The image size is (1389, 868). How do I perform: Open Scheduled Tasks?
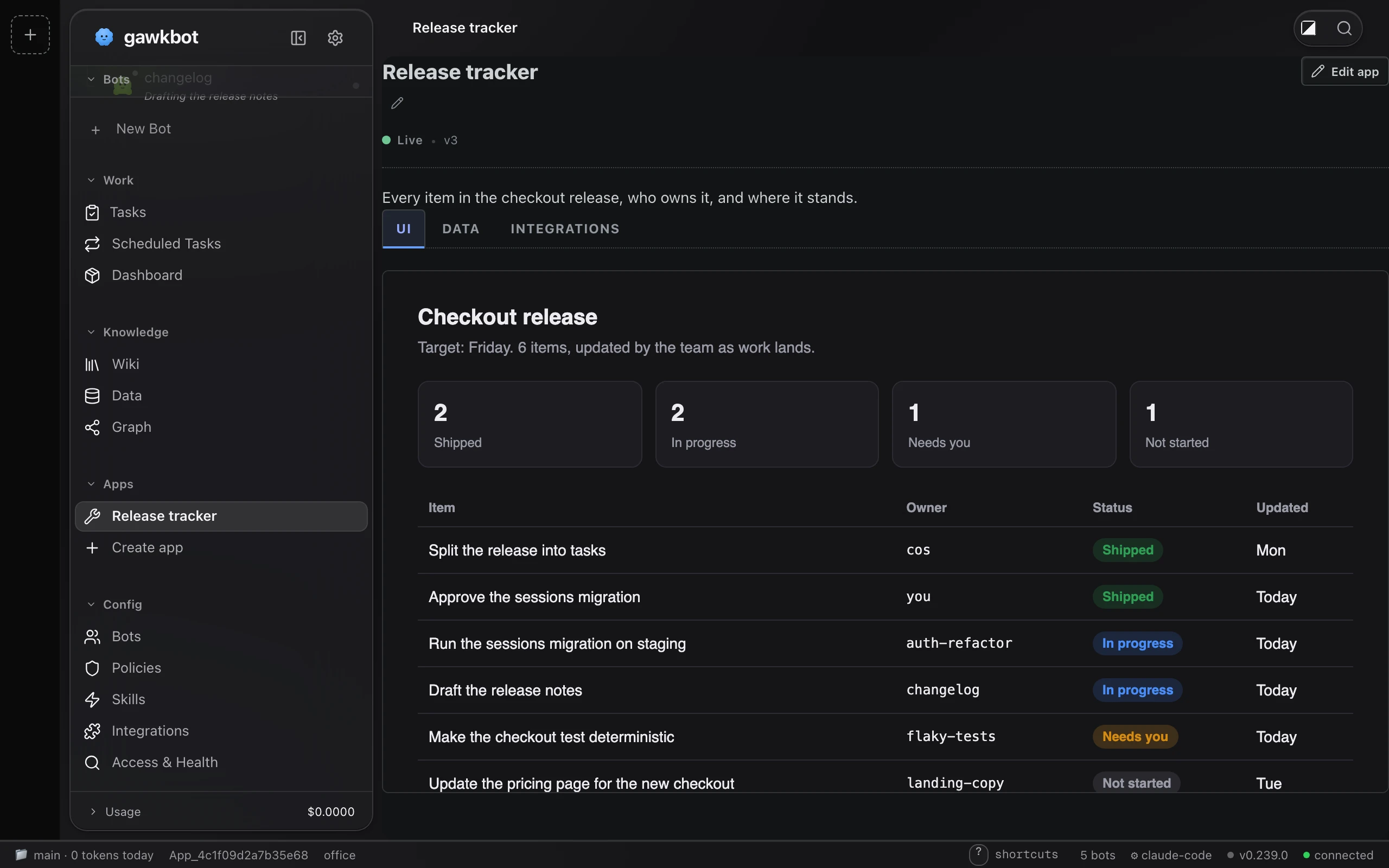pos(221,244)
